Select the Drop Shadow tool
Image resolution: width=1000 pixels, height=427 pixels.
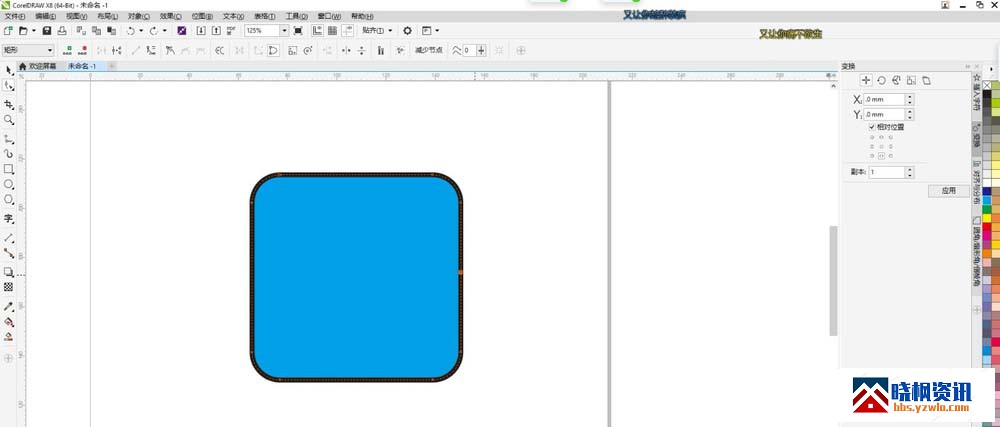pos(8,271)
